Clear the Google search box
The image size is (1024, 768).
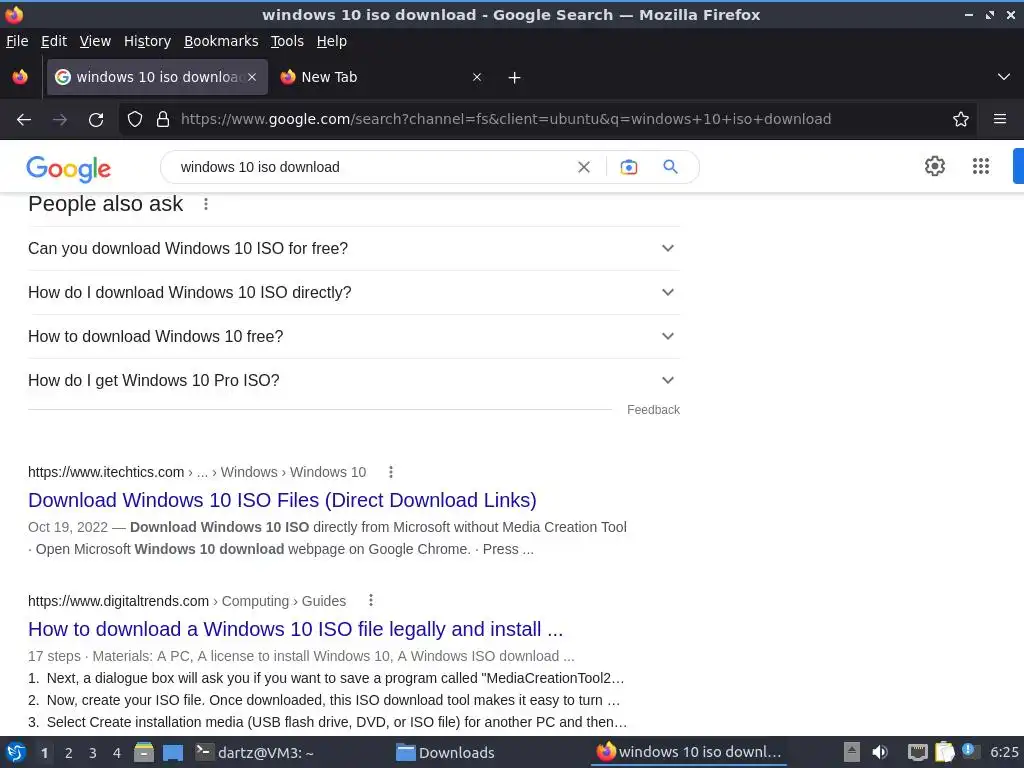tap(584, 167)
